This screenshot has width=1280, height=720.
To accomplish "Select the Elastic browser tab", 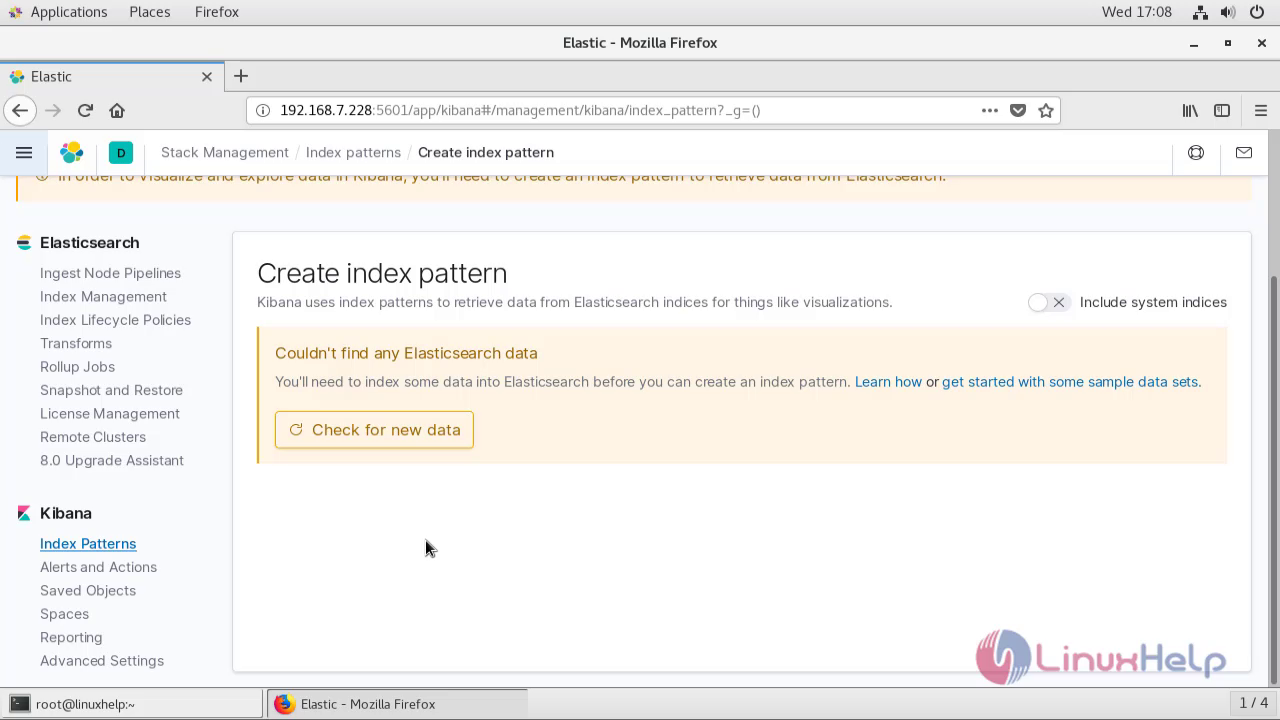I will pos(111,76).
